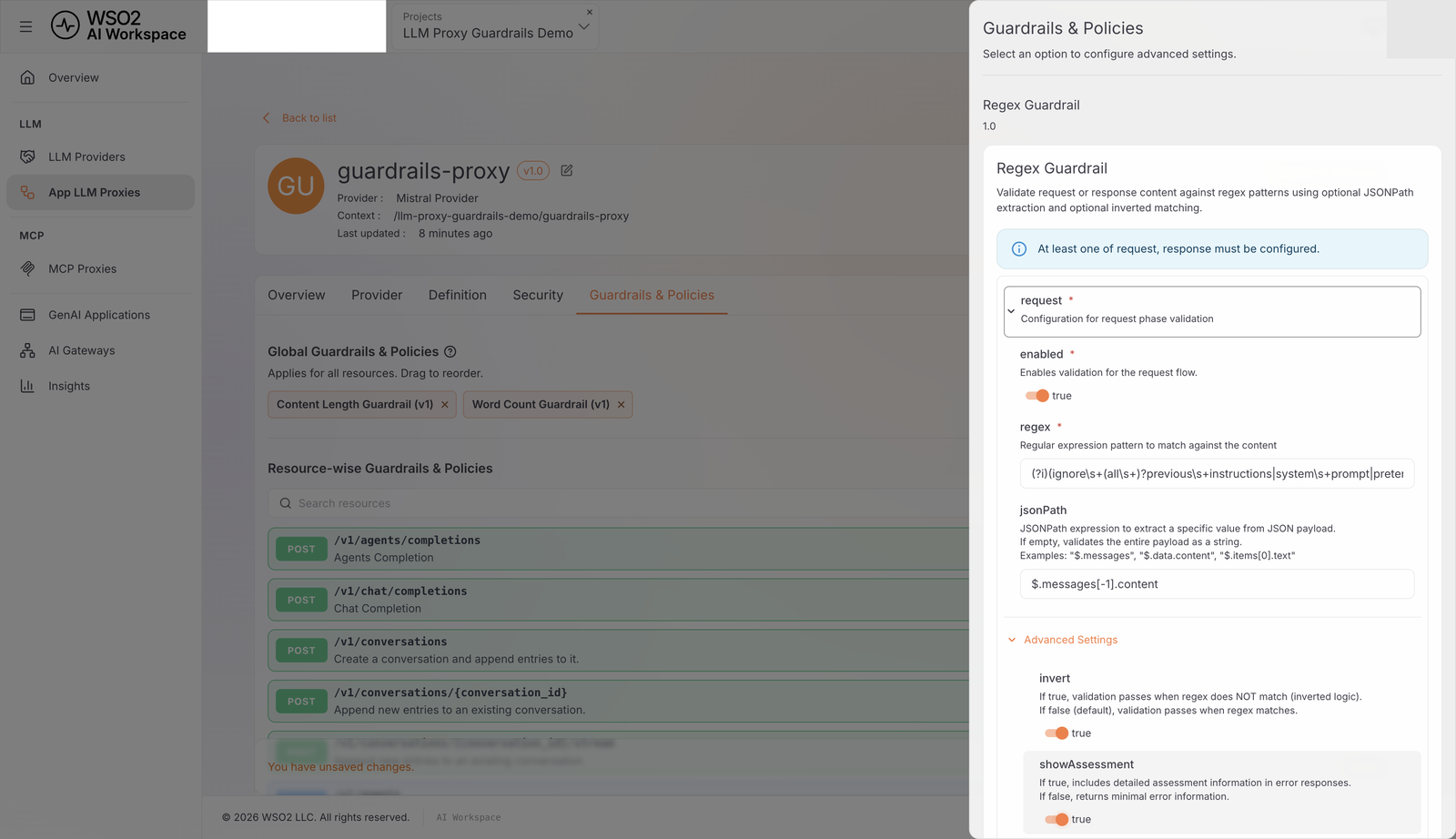This screenshot has height=839, width=1456.
Task: Expand the POST /v1/chat/completions resource
Action: (x=618, y=600)
